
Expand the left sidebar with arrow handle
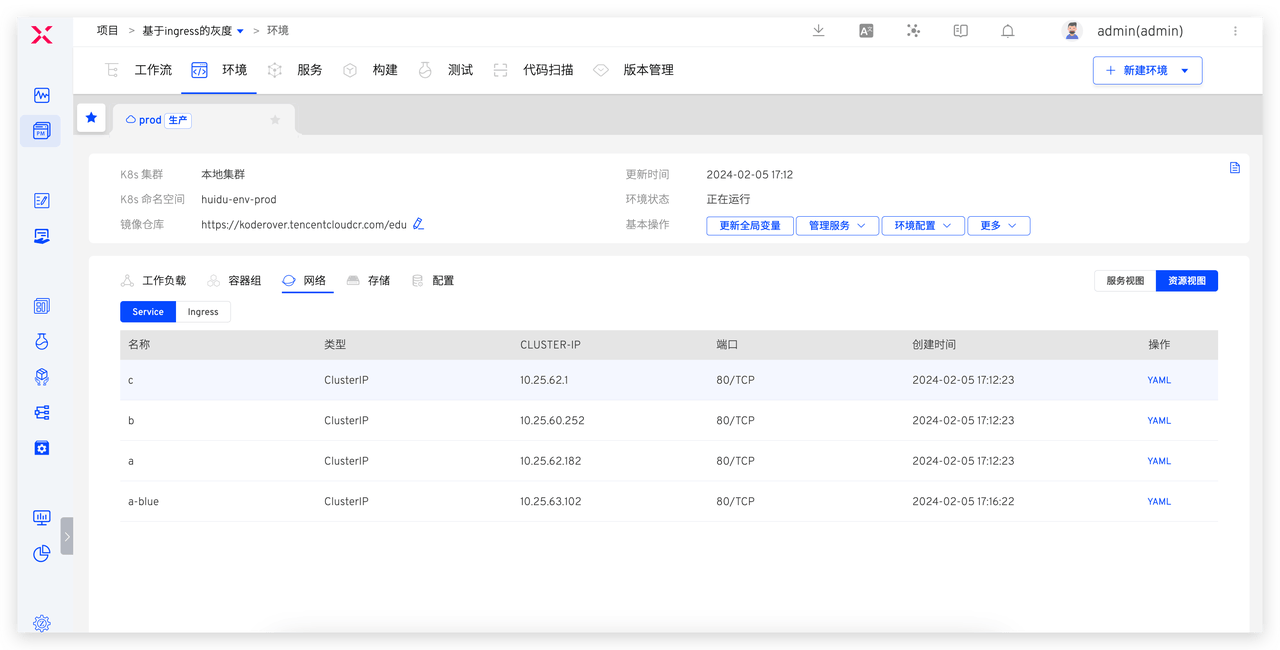coord(67,536)
